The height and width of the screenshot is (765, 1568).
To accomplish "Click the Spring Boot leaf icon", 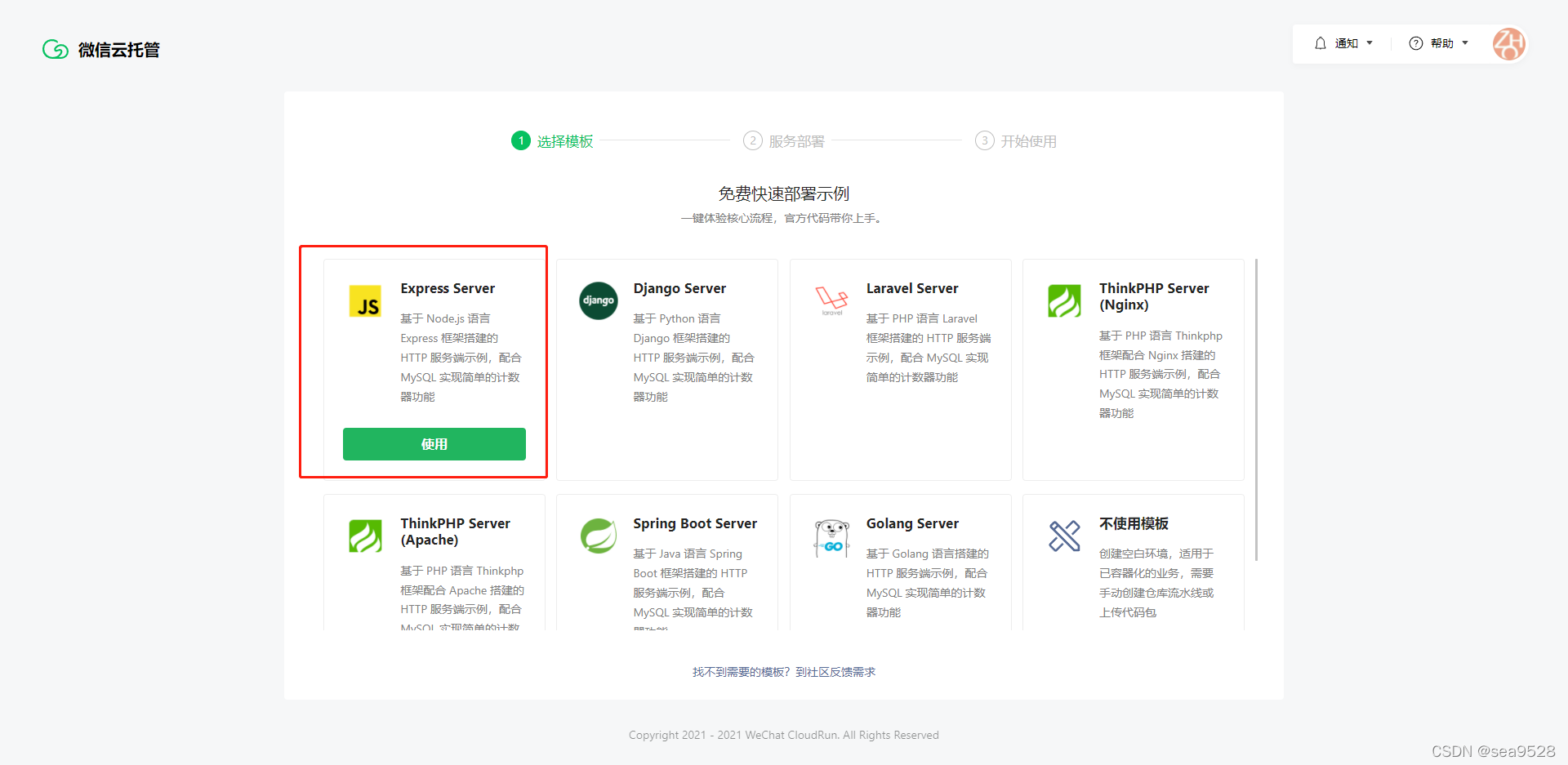I will coord(599,536).
